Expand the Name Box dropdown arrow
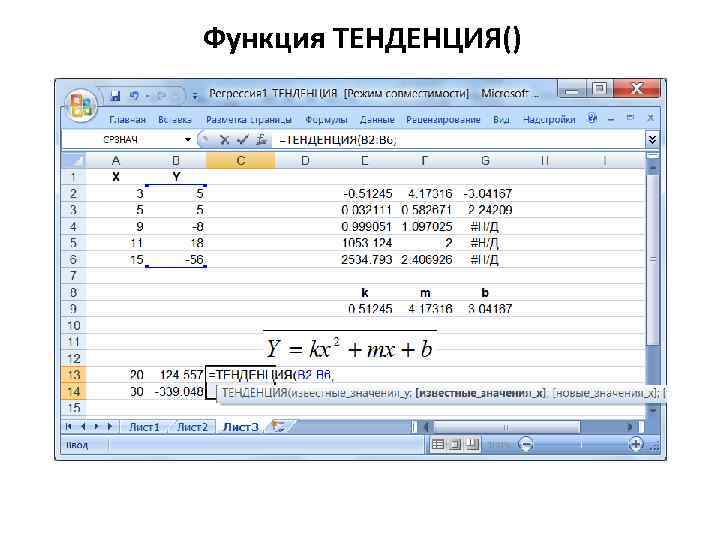 tap(188, 140)
